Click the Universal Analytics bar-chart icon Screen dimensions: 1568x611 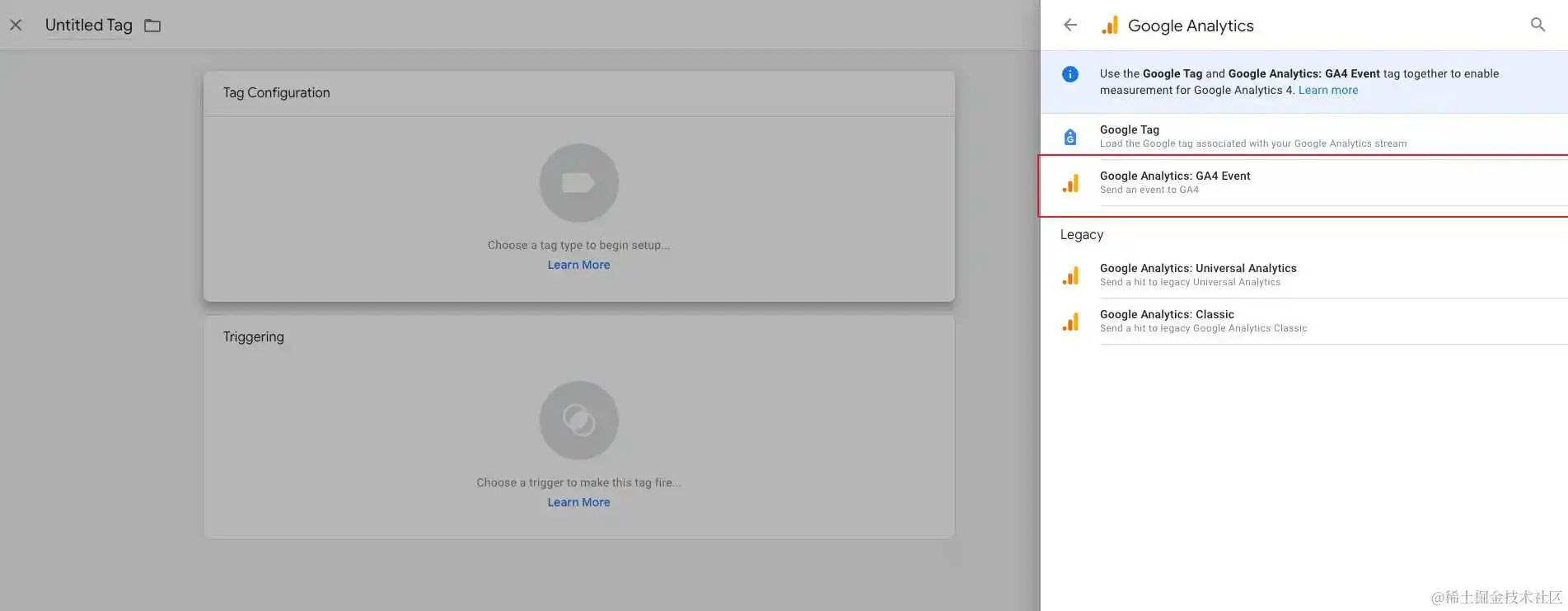(x=1070, y=275)
